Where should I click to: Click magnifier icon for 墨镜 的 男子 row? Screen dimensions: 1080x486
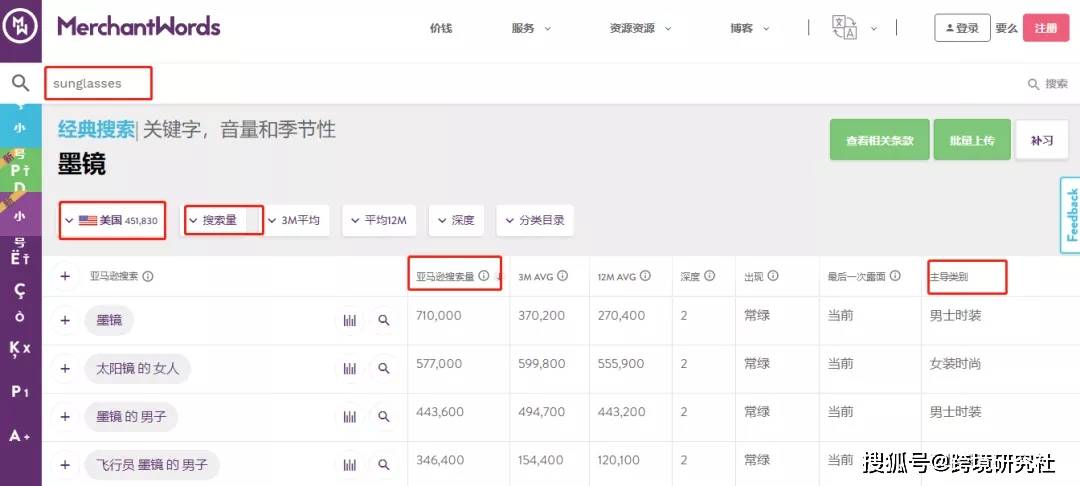(x=384, y=417)
